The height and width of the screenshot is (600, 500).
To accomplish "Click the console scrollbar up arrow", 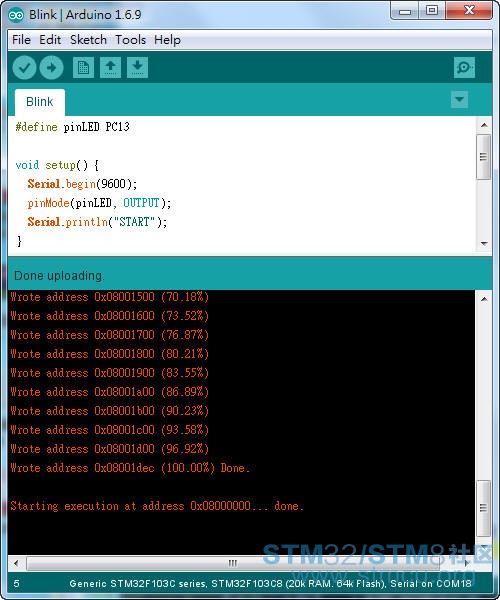I will 484,299.
